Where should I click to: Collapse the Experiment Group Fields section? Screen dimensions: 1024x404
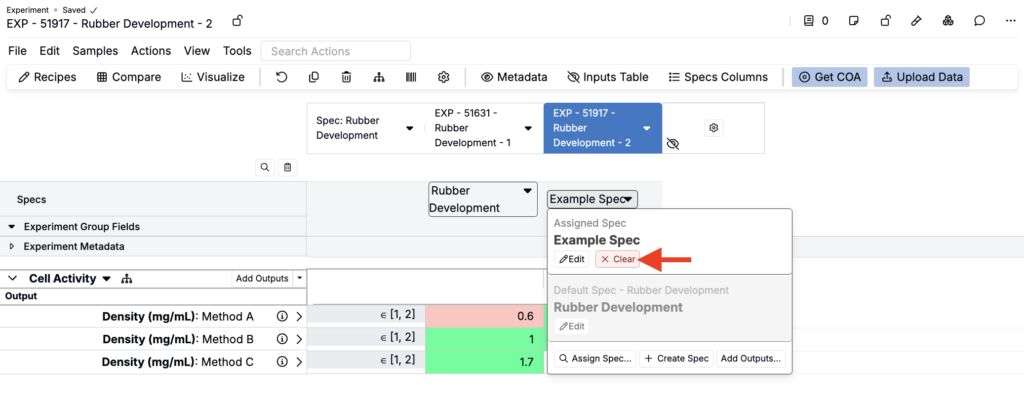coord(12,226)
